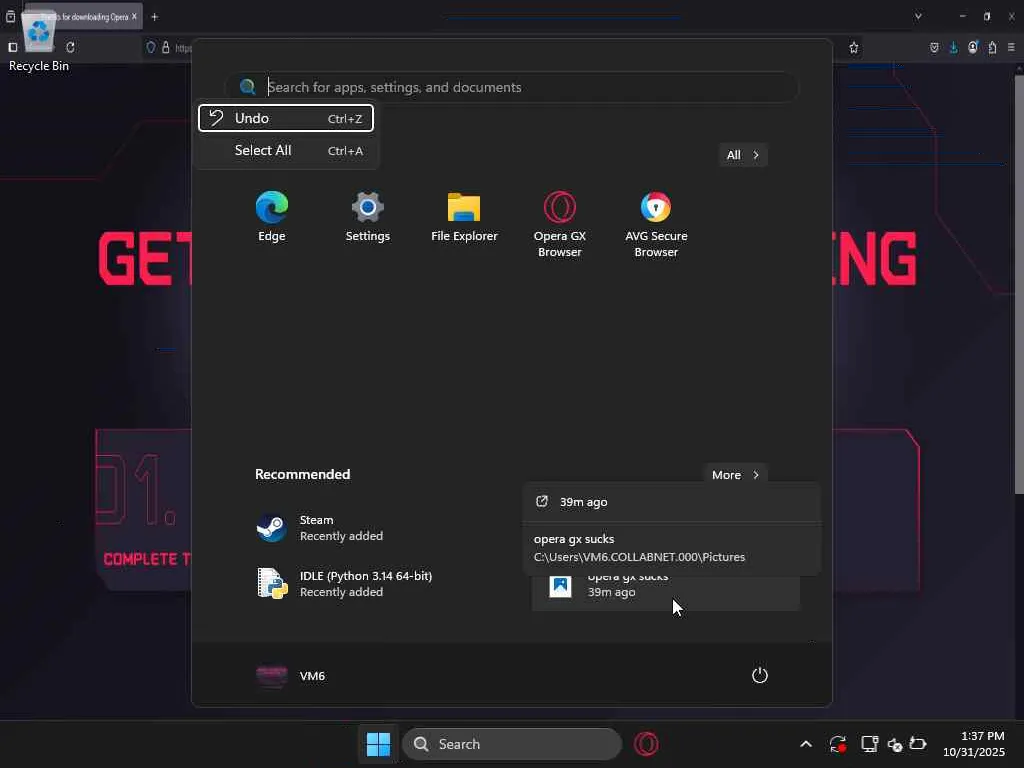Focus the Start menu search field
Image resolution: width=1024 pixels, height=768 pixels.
pyautogui.click(x=511, y=87)
